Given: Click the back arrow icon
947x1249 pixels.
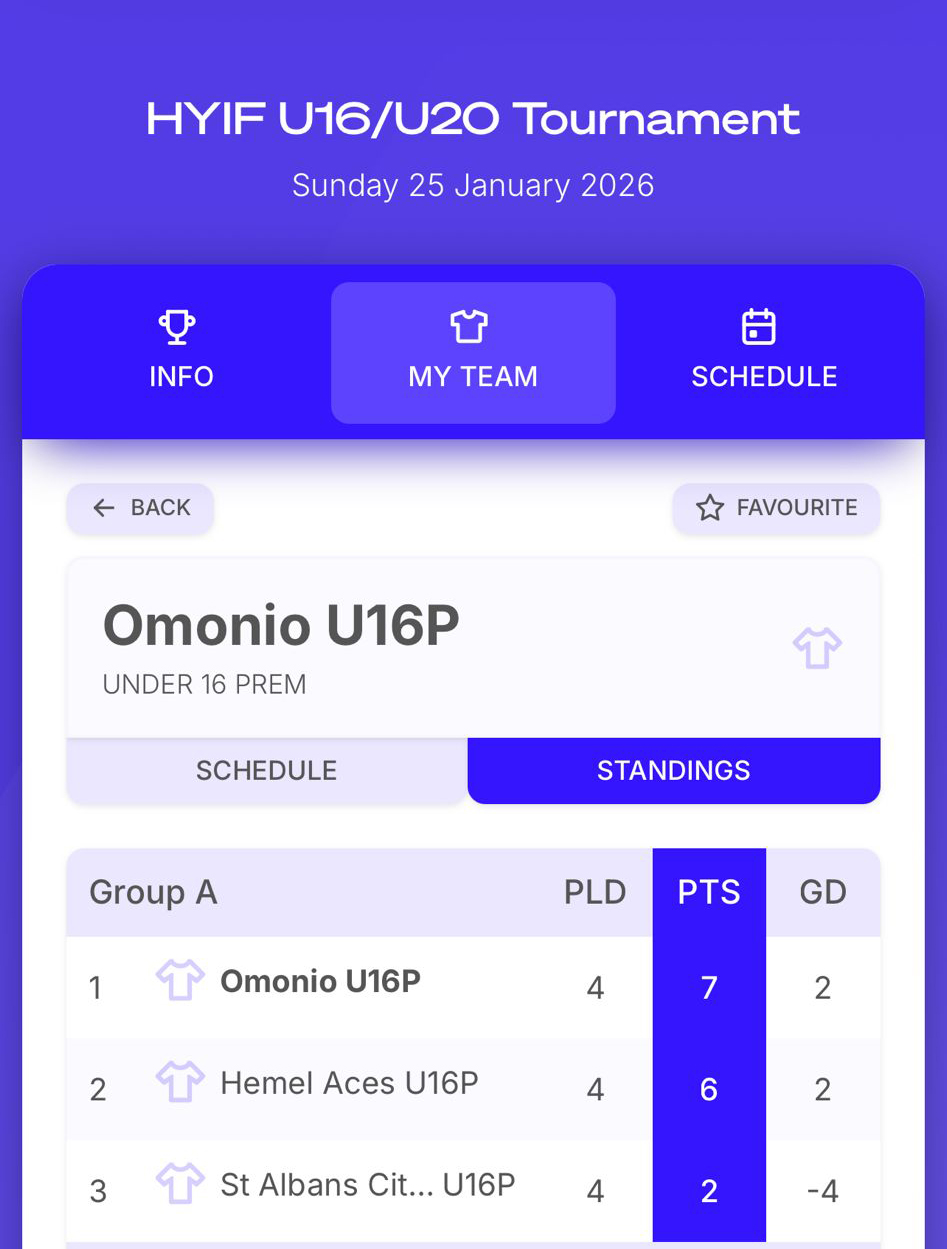Looking at the screenshot, I should pos(103,508).
